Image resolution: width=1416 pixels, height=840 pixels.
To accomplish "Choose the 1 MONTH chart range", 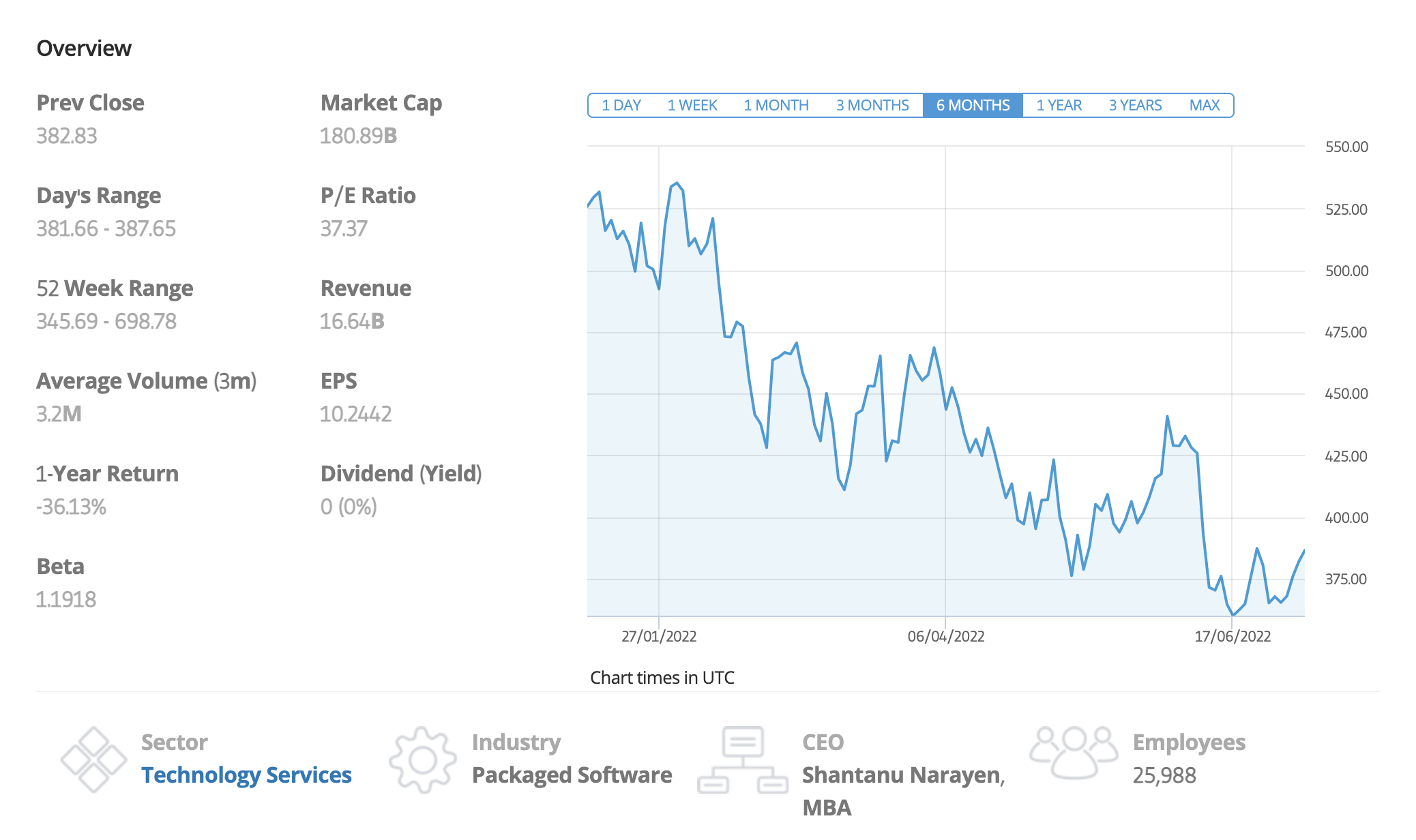I will pos(776,106).
